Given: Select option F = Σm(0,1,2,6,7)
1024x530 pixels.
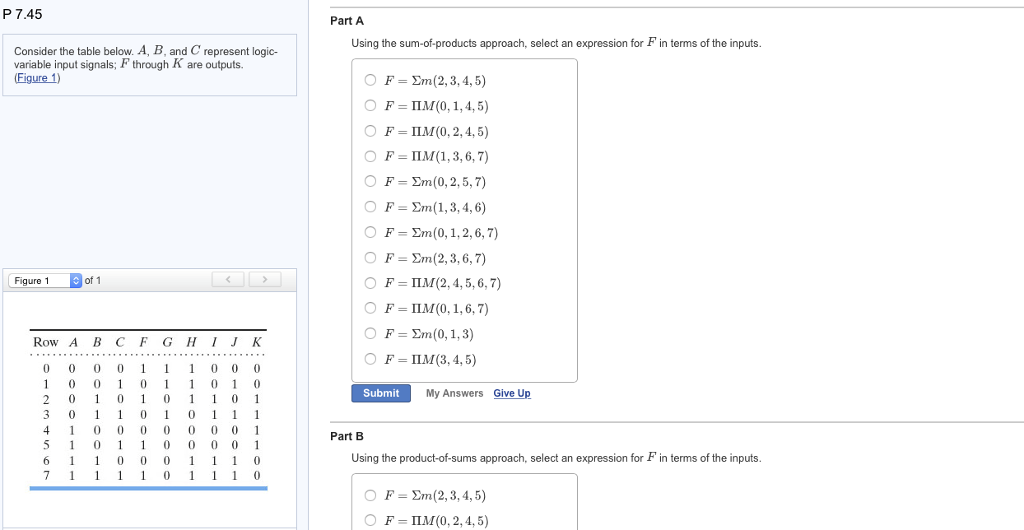Looking at the screenshot, I should pyautogui.click(x=371, y=233).
